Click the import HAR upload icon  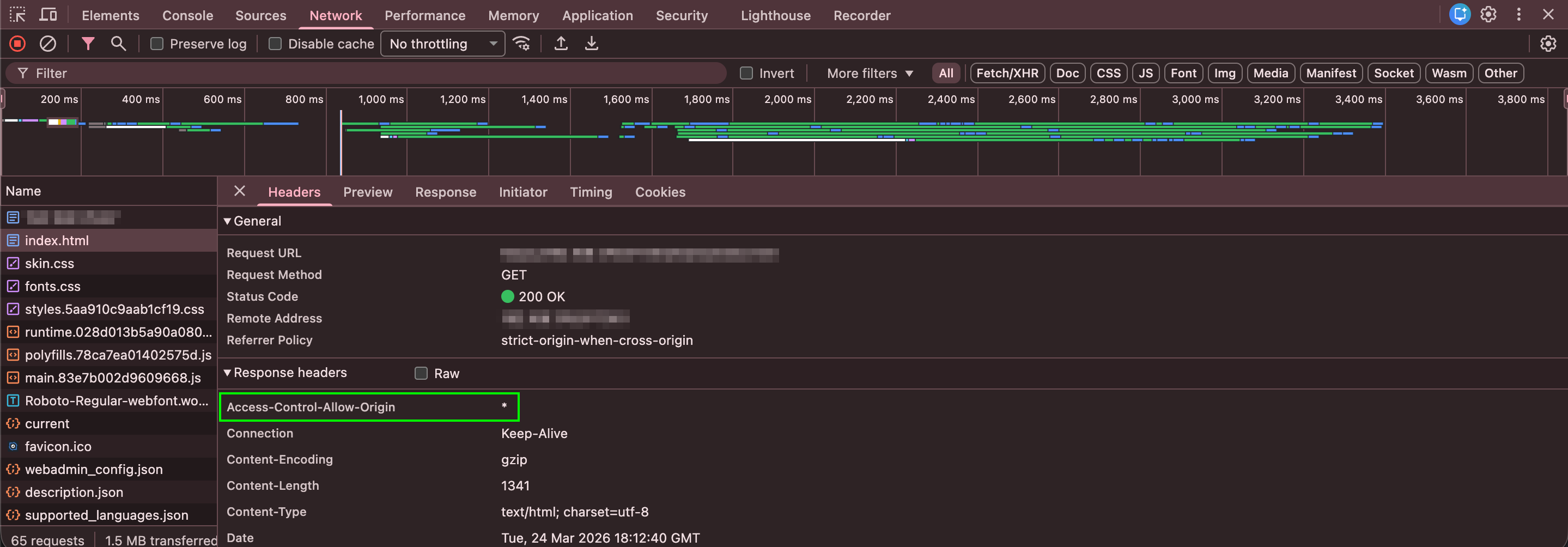tap(561, 44)
